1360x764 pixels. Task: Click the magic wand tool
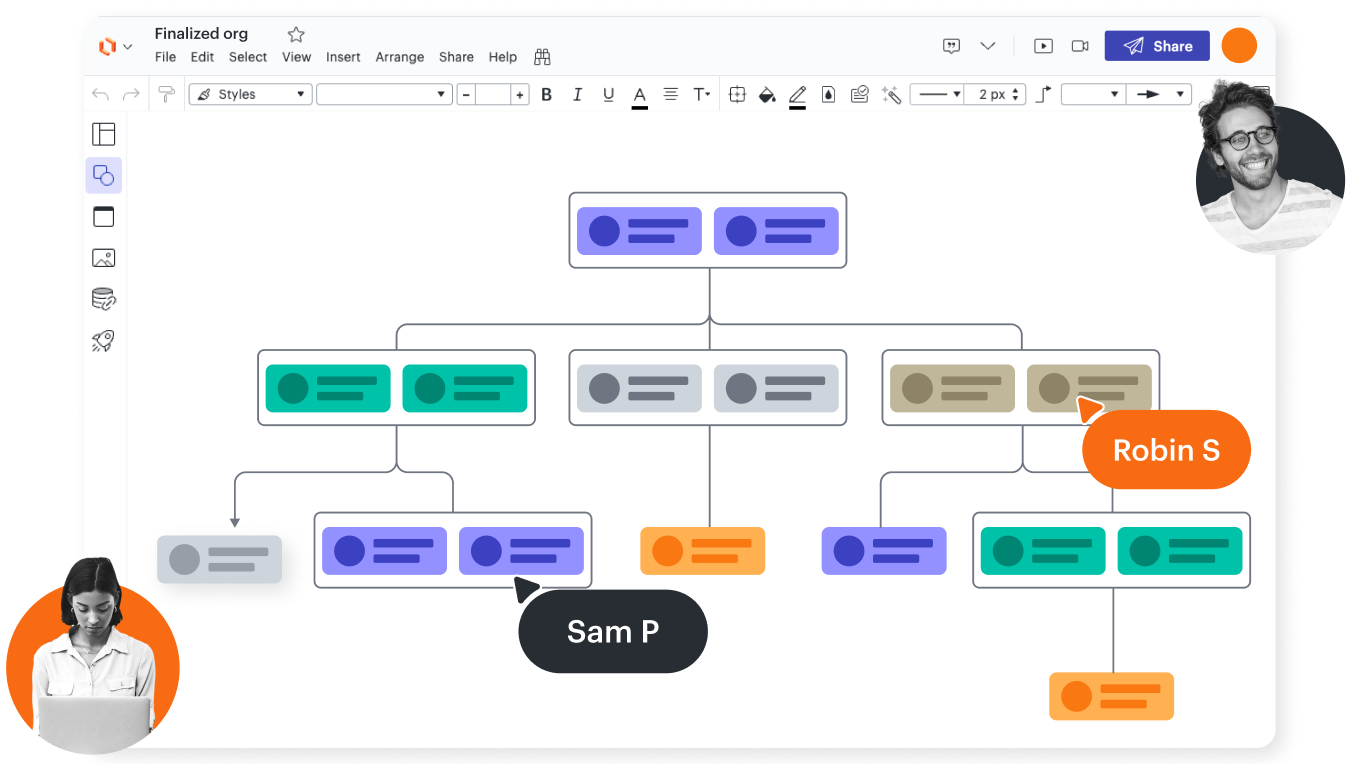pos(892,95)
